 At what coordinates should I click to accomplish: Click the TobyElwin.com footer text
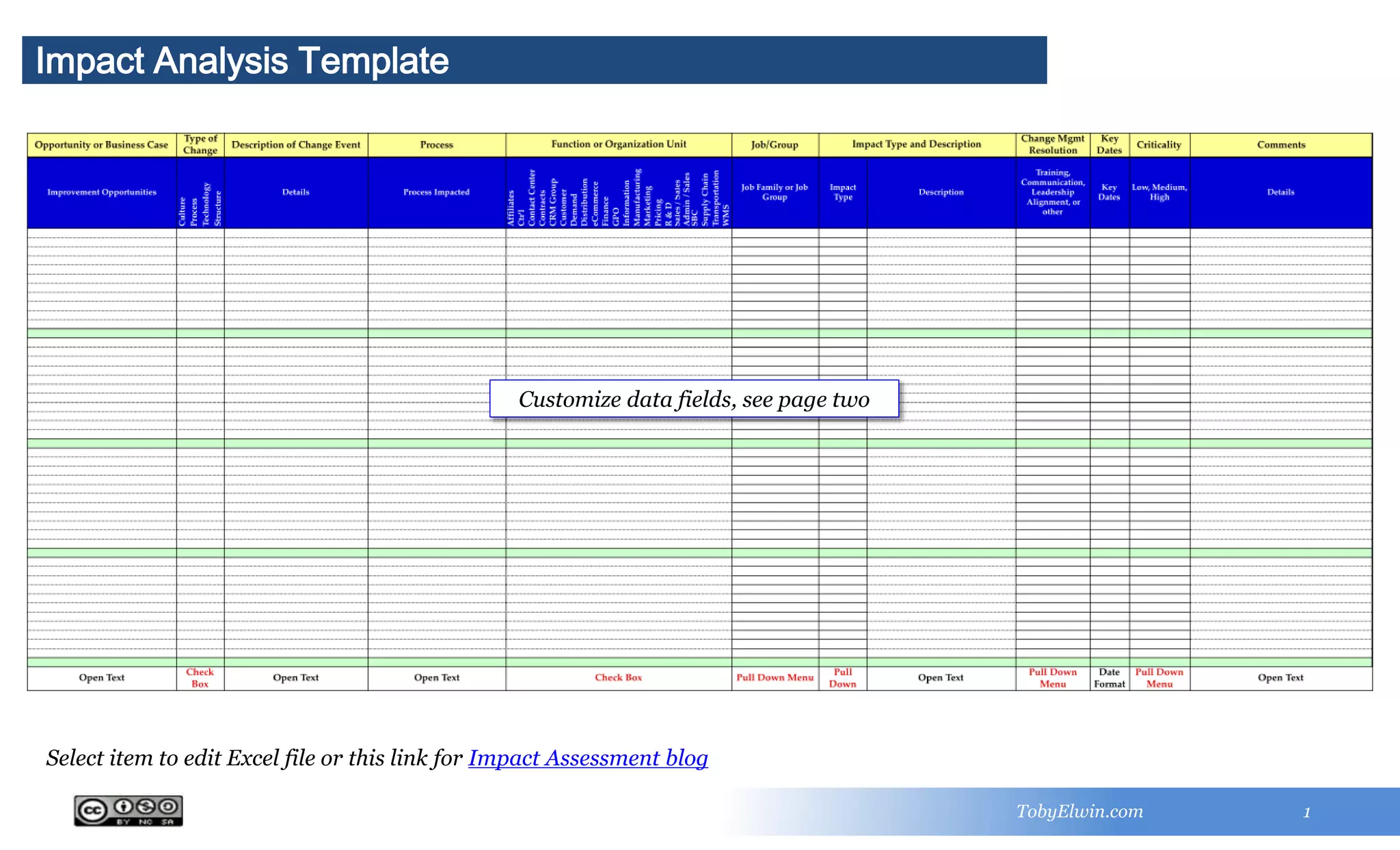click(x=1079, y=812)
